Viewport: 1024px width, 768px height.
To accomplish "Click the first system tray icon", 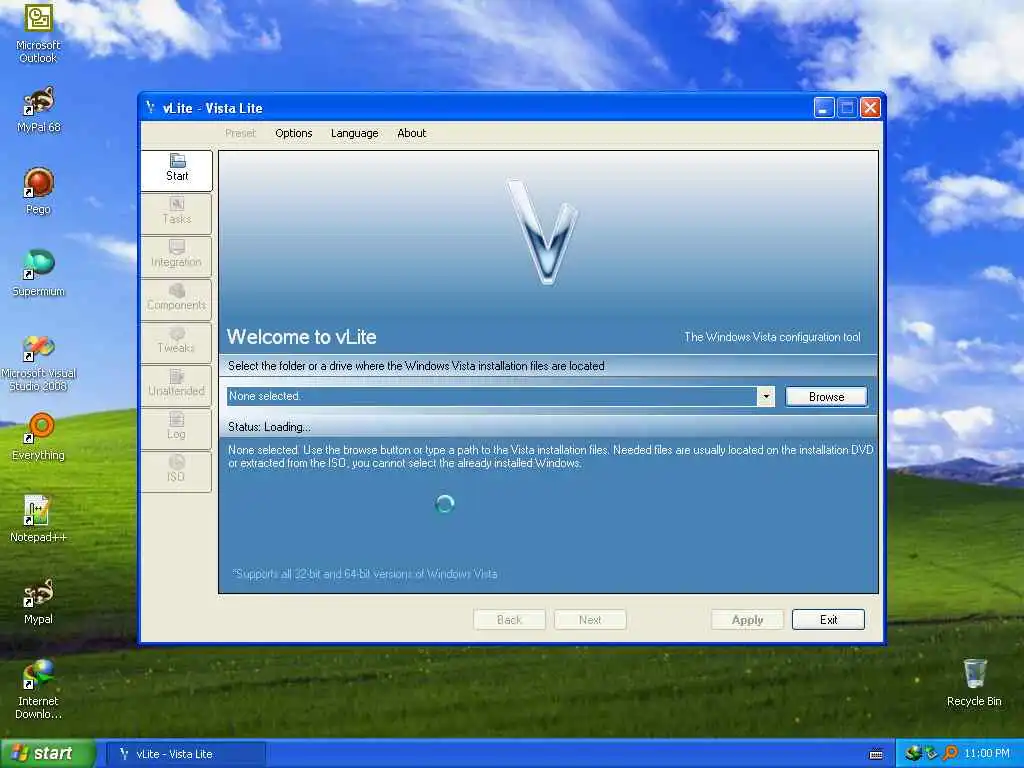I will click(912, 754).
